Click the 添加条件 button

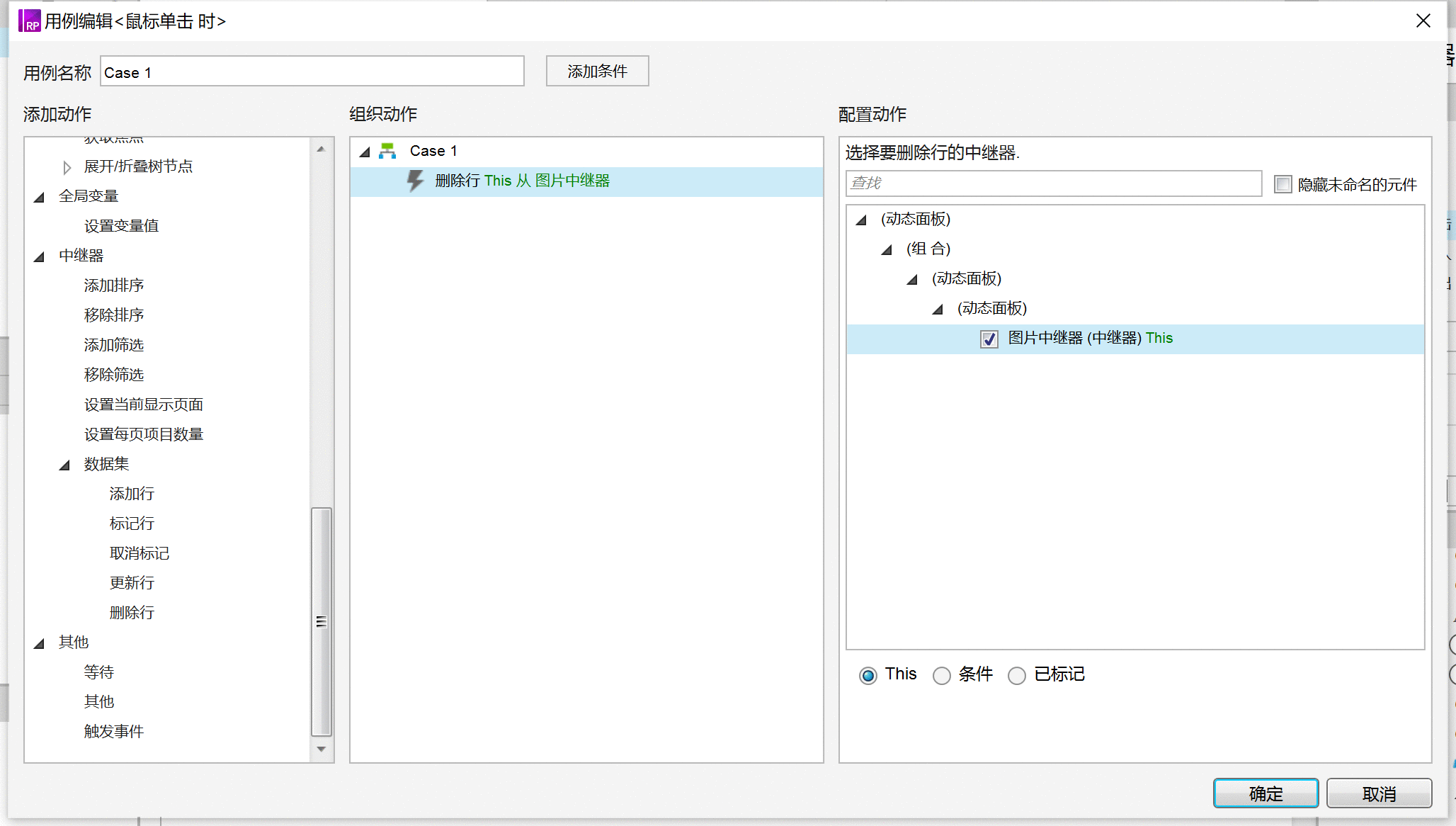596,71
